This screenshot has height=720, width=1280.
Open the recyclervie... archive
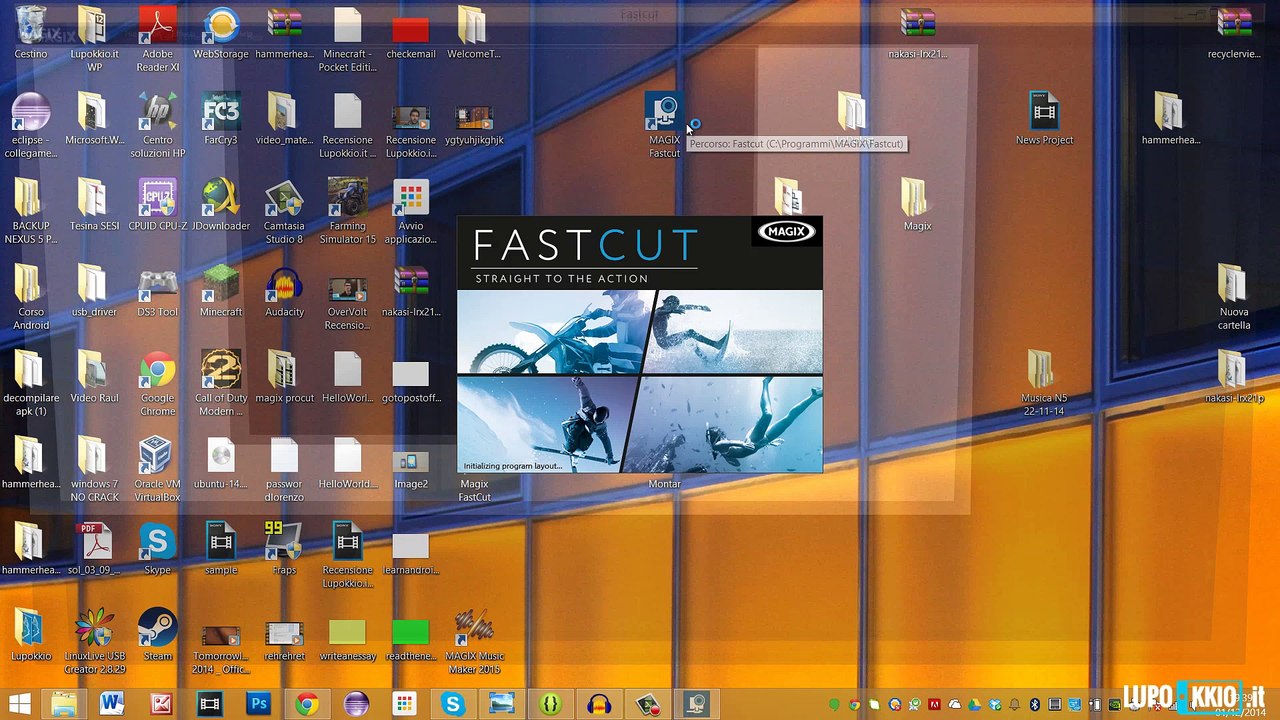pos(1234,32)
